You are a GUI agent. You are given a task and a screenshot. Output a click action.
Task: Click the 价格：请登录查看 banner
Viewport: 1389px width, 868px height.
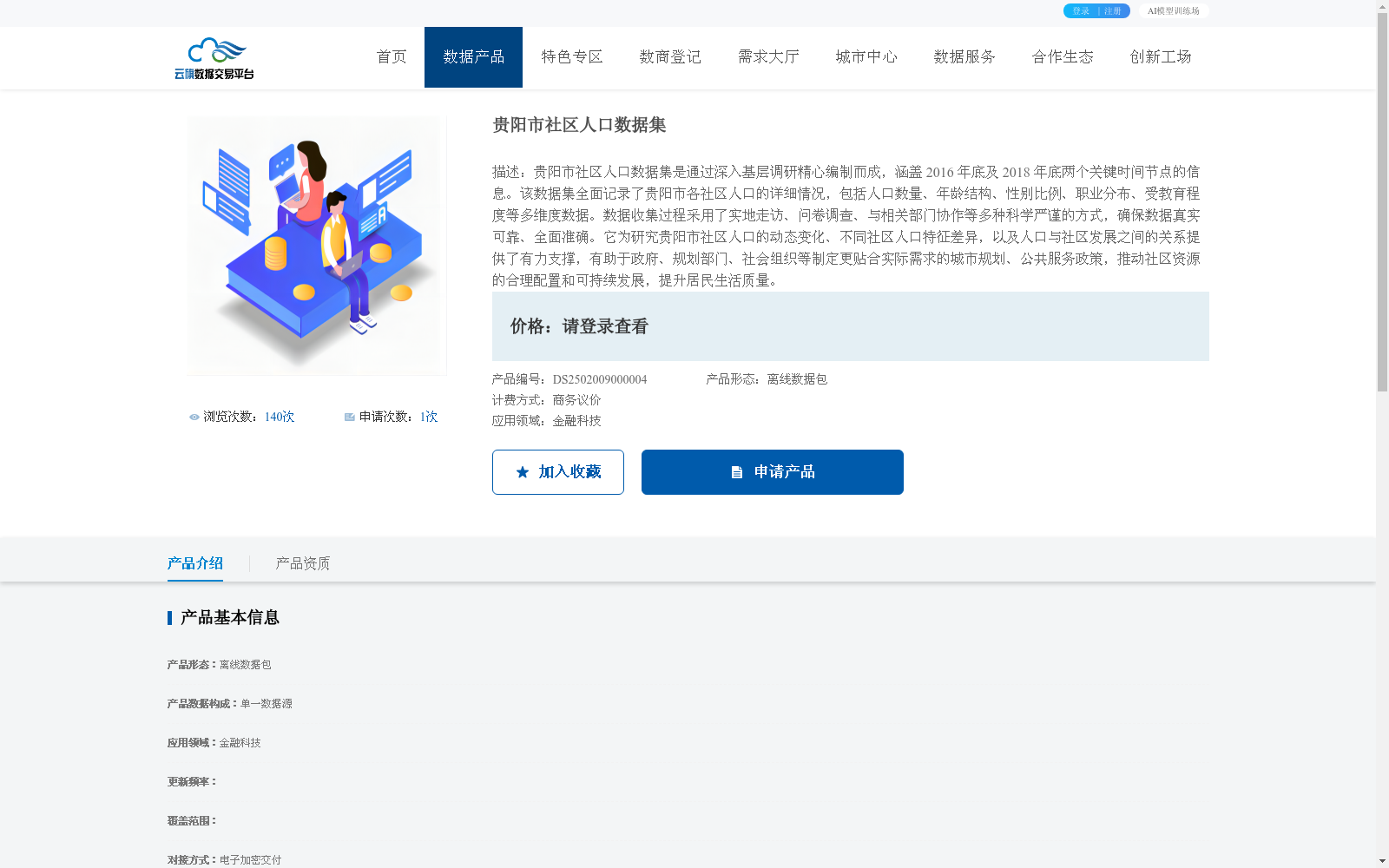coord(851,326)
